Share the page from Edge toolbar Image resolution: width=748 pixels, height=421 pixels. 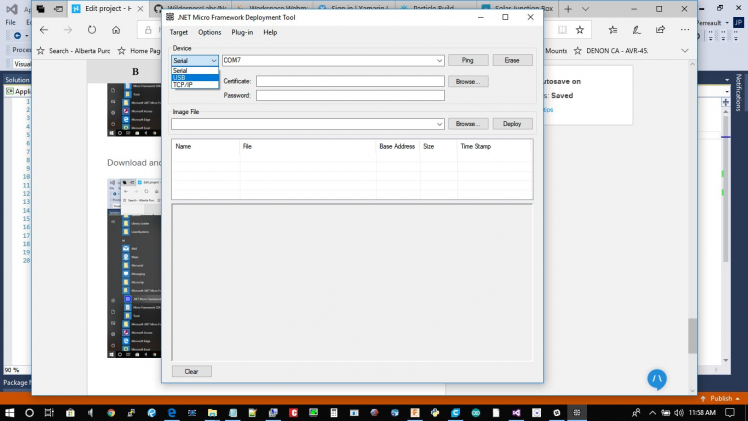660,30
